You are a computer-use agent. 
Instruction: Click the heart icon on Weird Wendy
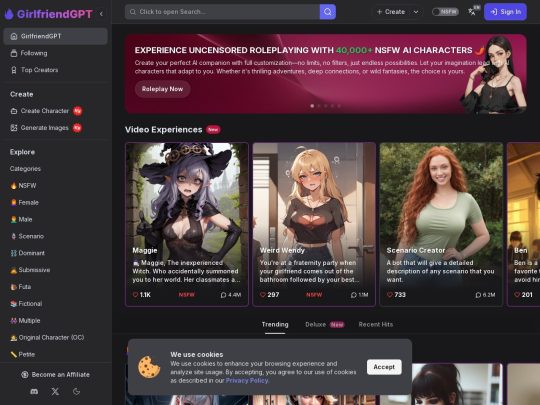pos(263,295)
